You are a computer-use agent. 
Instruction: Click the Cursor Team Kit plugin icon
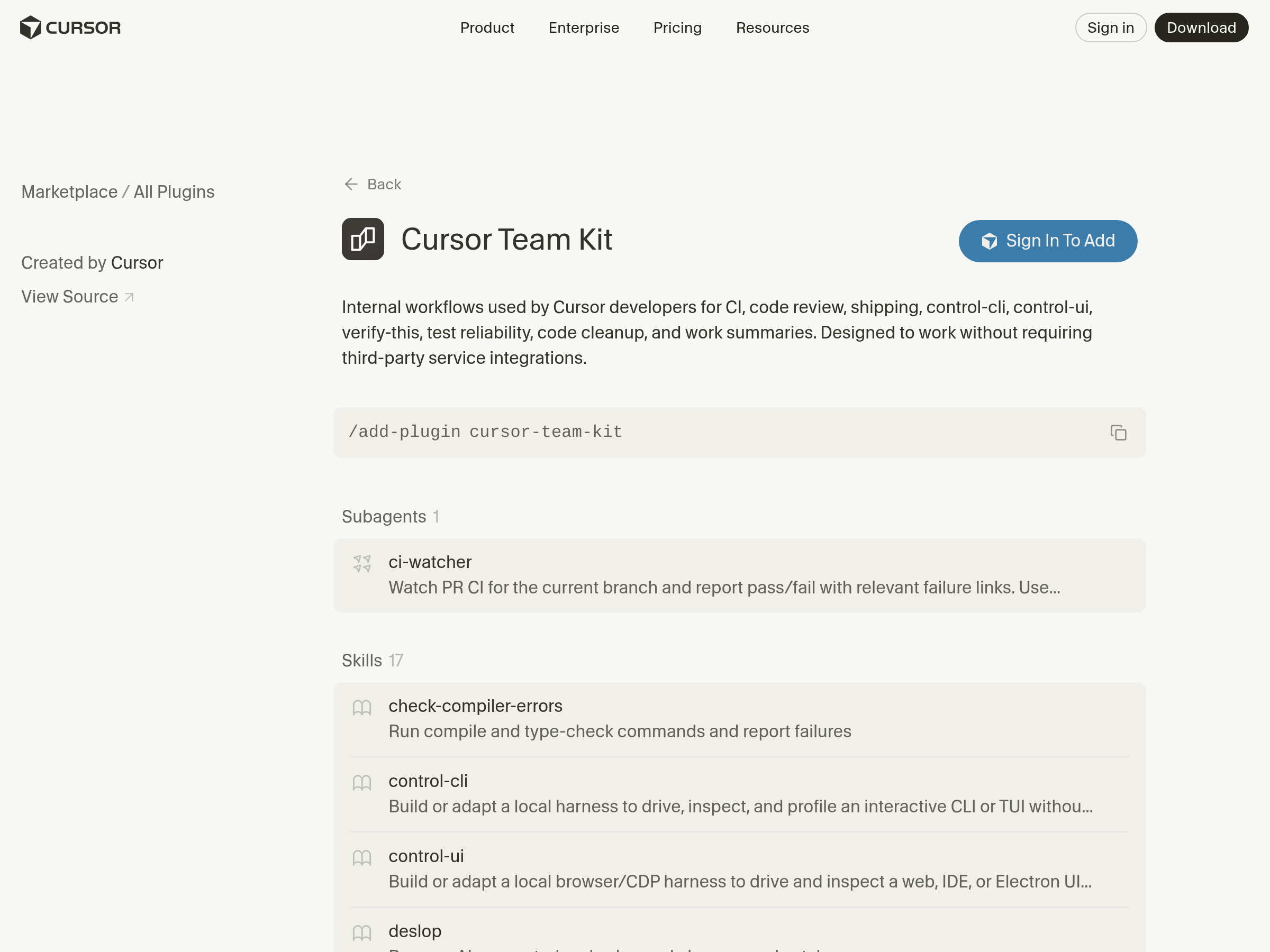click(363, 239)
